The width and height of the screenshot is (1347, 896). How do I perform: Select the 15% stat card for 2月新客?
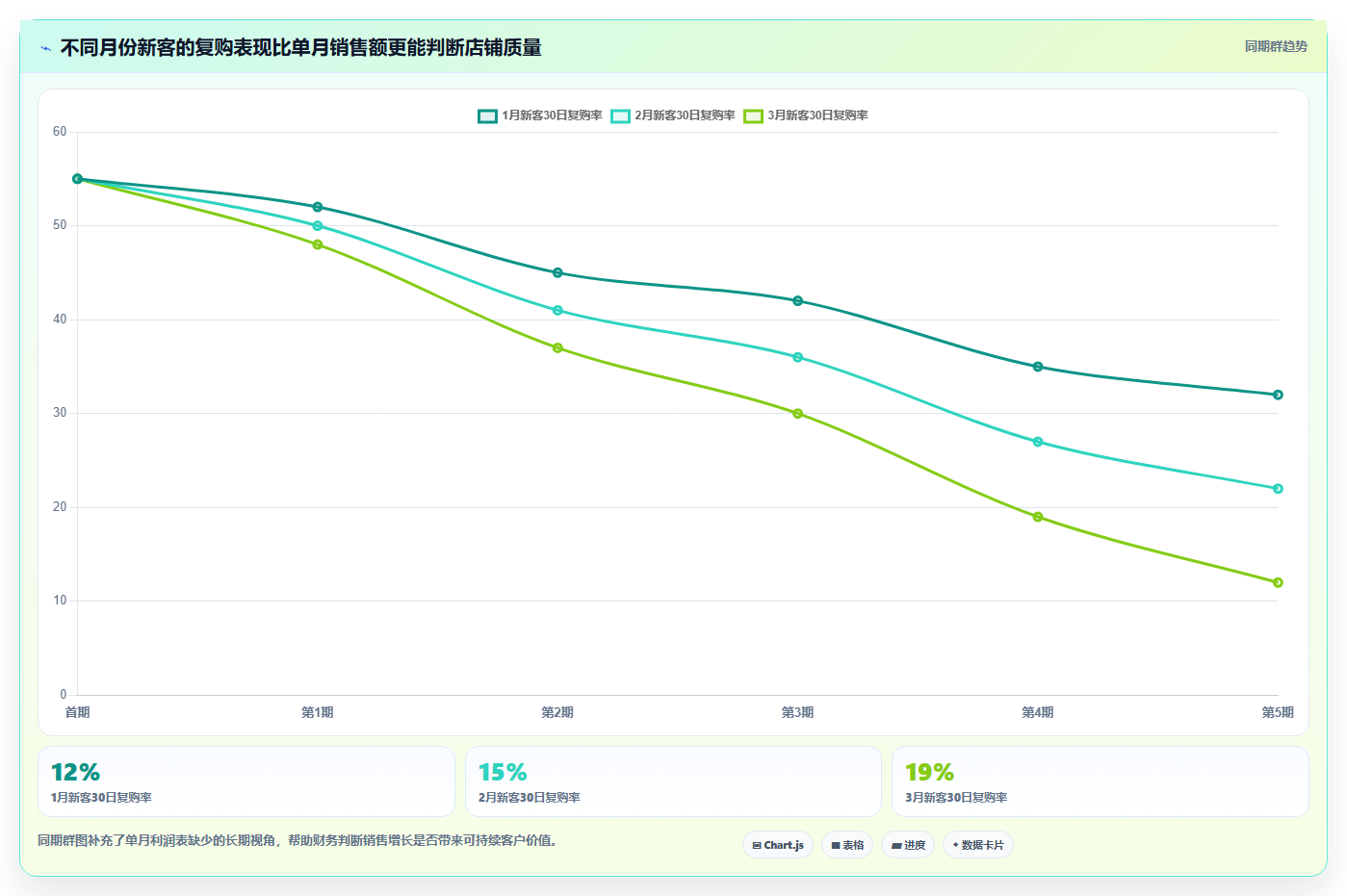click(673, 781)
